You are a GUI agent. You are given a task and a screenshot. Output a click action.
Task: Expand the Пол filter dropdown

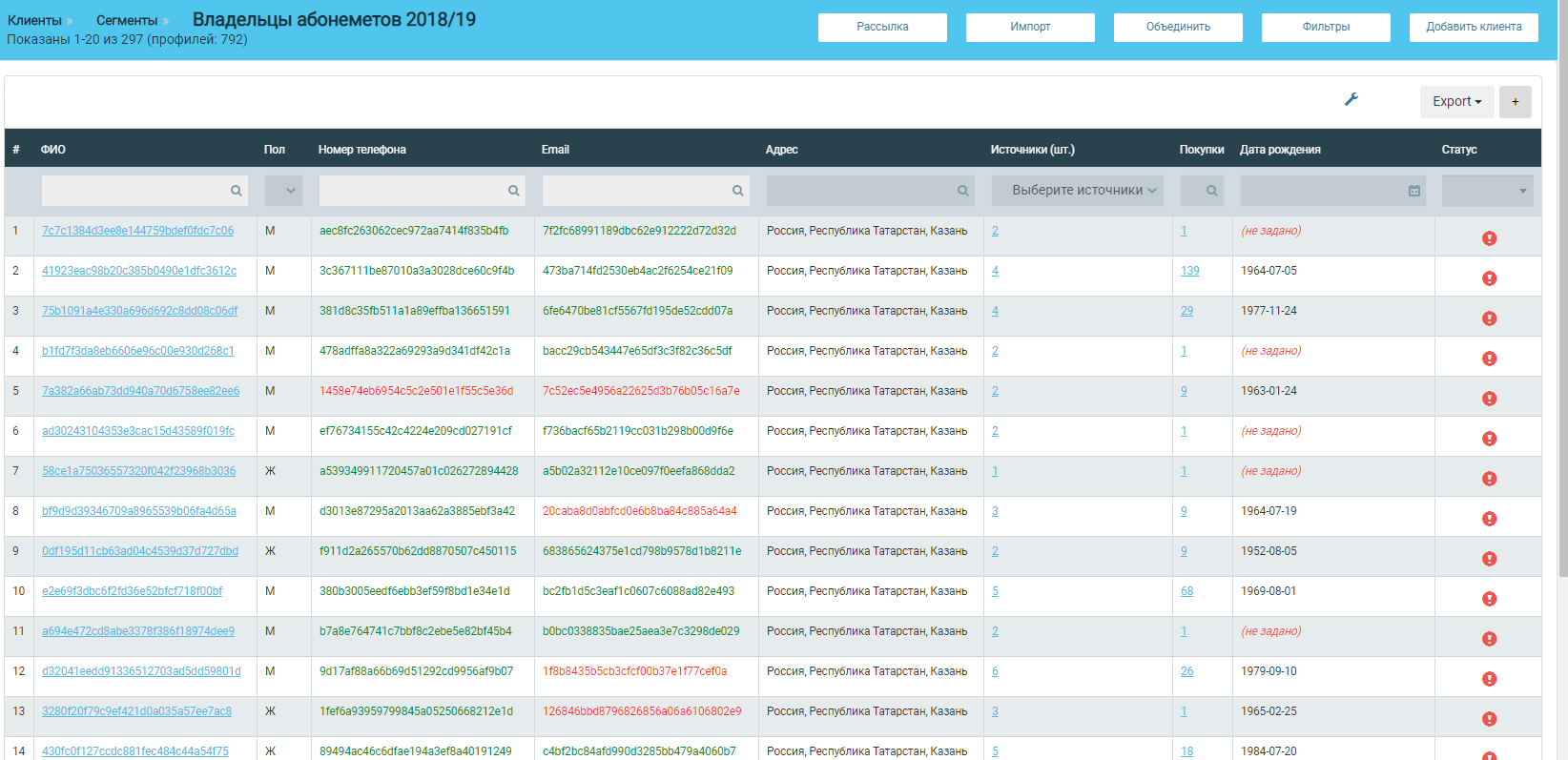point(283,191)
